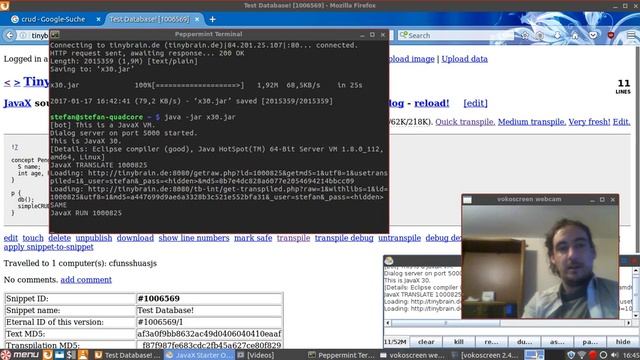Click the Firefox home icon
The image size is (640, 360).
(x=575, y=36)
